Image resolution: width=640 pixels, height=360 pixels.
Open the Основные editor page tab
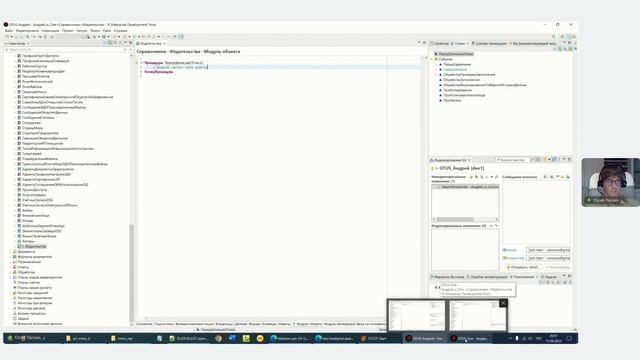click(144, 324)
